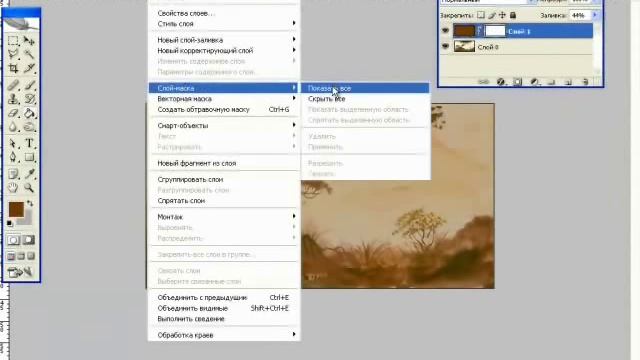Select the Magic Wand tool
Screen dimensions: 640x360
coord(29,53)
